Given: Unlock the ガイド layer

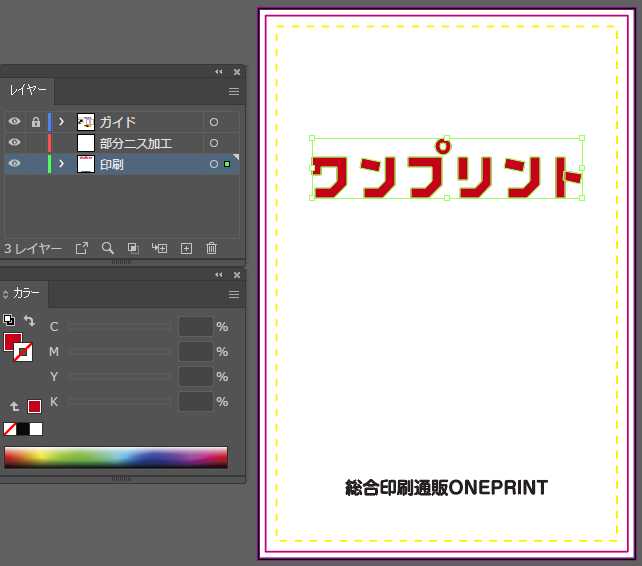Looking at the screenshot, I should tap(36, 122).
